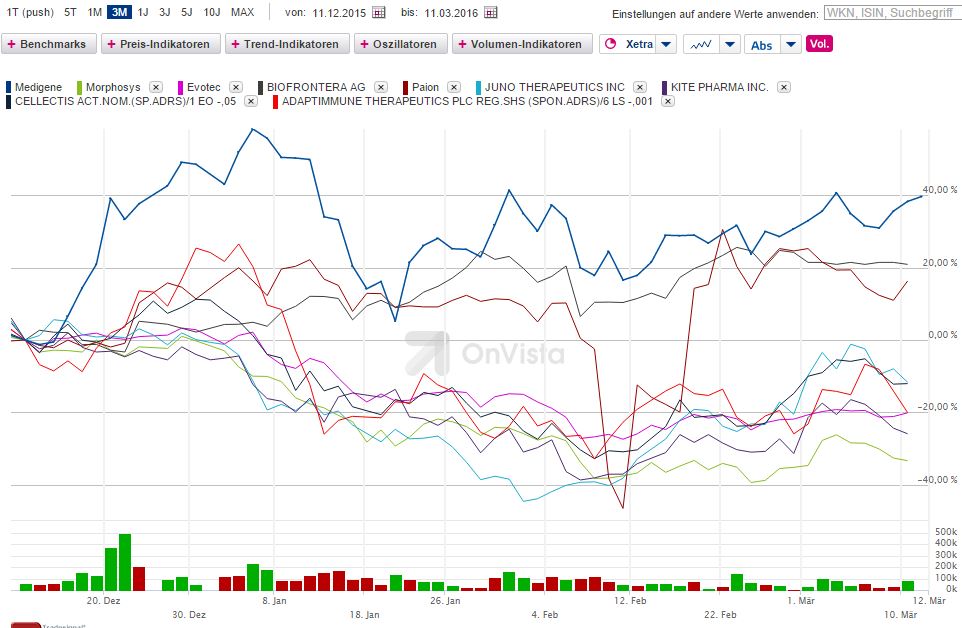Select the 1M time range
Image resolution: width=962 pixels, height=628 pixels.
pyautogui.click(x=94, y=12)
